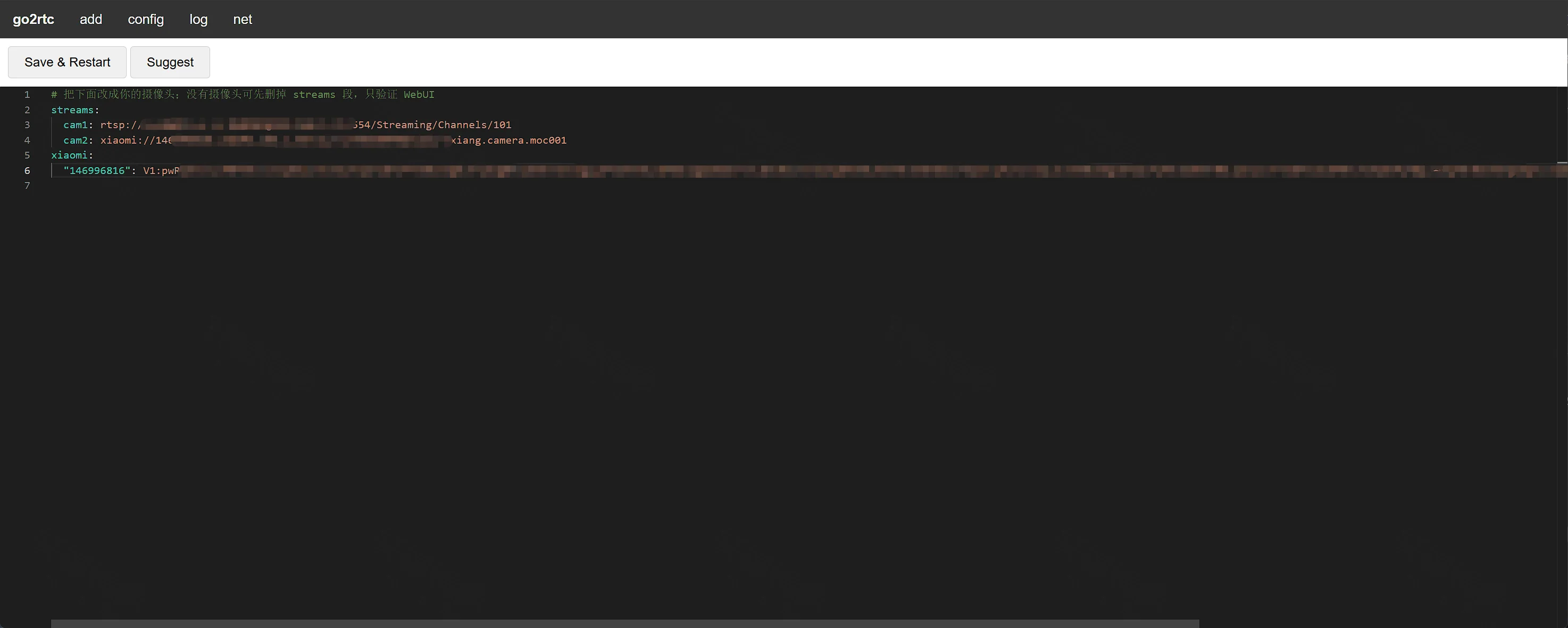Open the net page
This screenshot has height=628, width=1568.
coord(242,19)
